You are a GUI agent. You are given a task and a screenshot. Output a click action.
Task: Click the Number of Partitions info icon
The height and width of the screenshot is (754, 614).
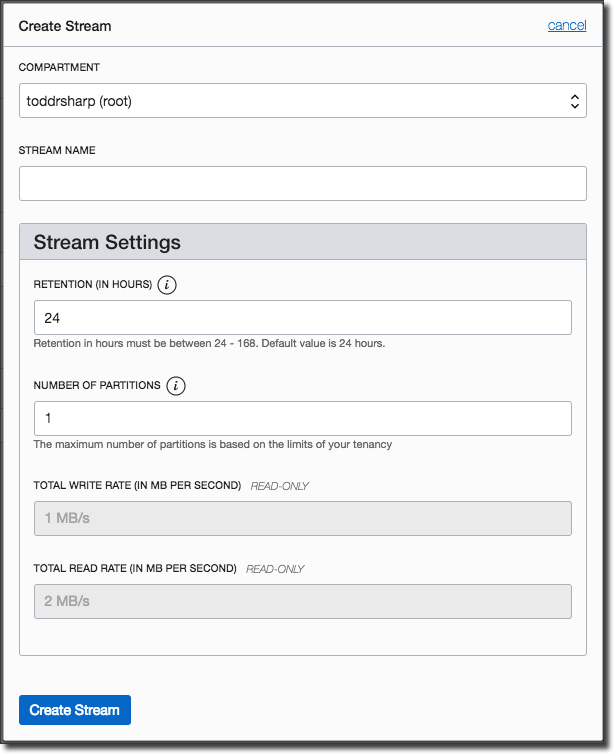point(176,386)
